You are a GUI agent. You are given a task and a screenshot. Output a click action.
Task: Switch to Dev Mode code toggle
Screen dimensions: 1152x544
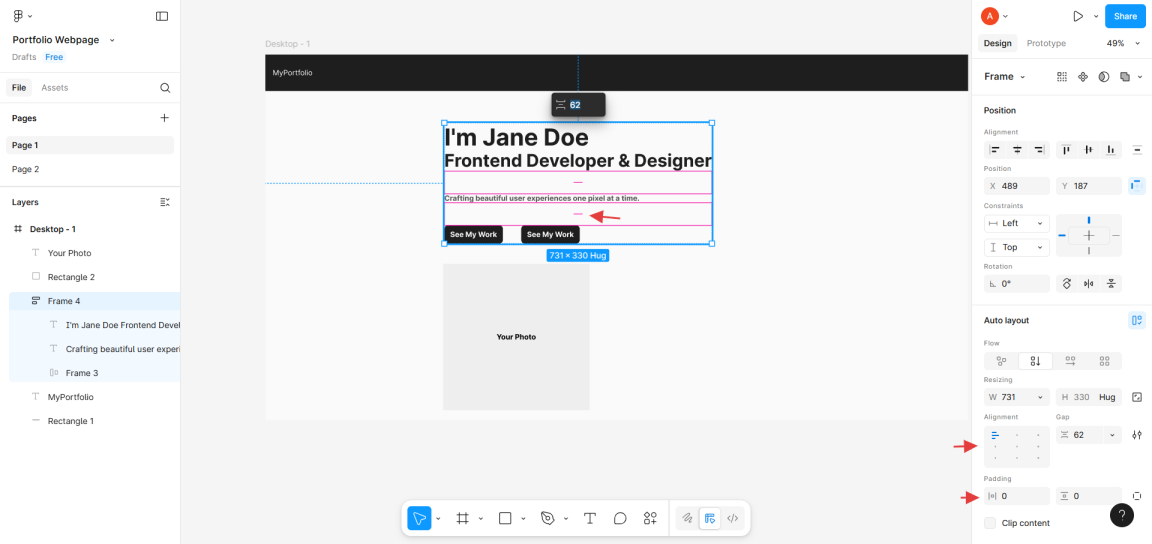tap(733, 518)
